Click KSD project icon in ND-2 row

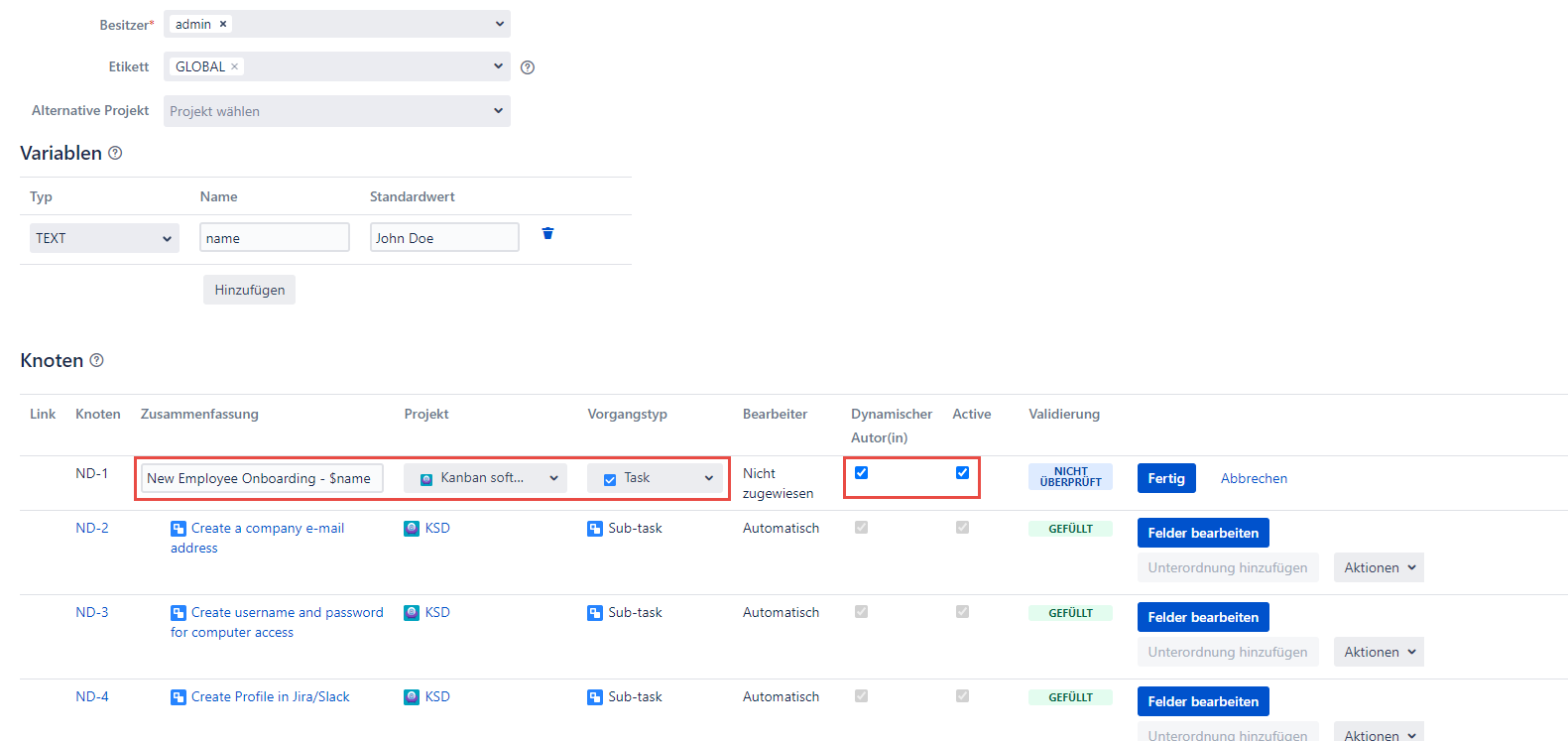coord(412,529)
